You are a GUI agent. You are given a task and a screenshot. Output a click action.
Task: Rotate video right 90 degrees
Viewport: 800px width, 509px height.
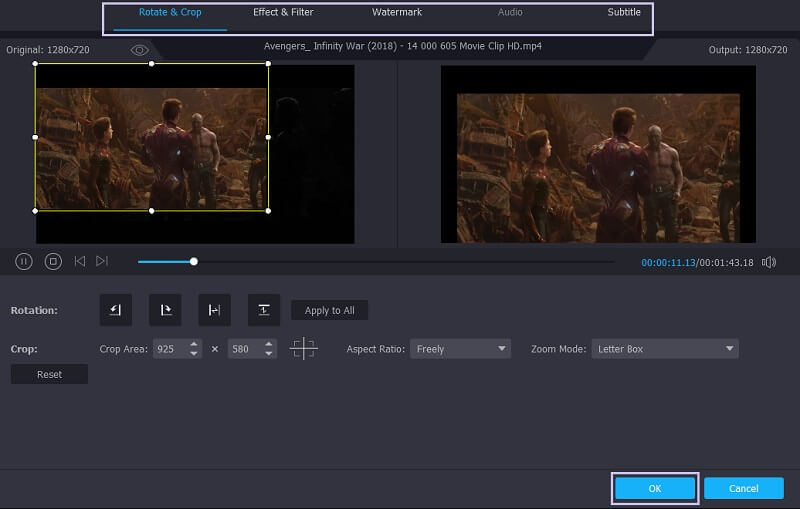click(x=165, y=310)
